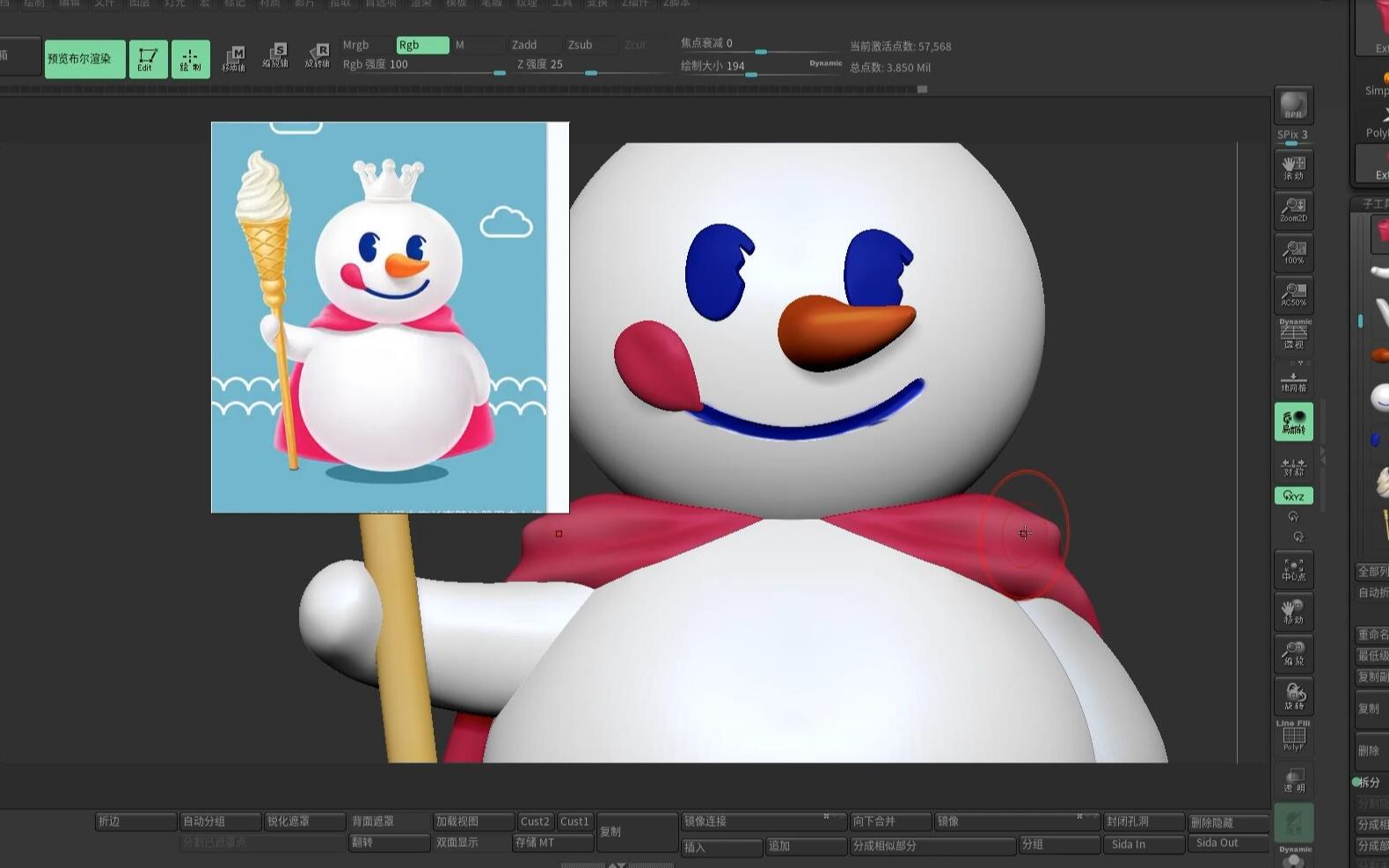Select Y-axis rotation mode icon
This screenshot has height=868, width=1389.
click(1293, 517)
